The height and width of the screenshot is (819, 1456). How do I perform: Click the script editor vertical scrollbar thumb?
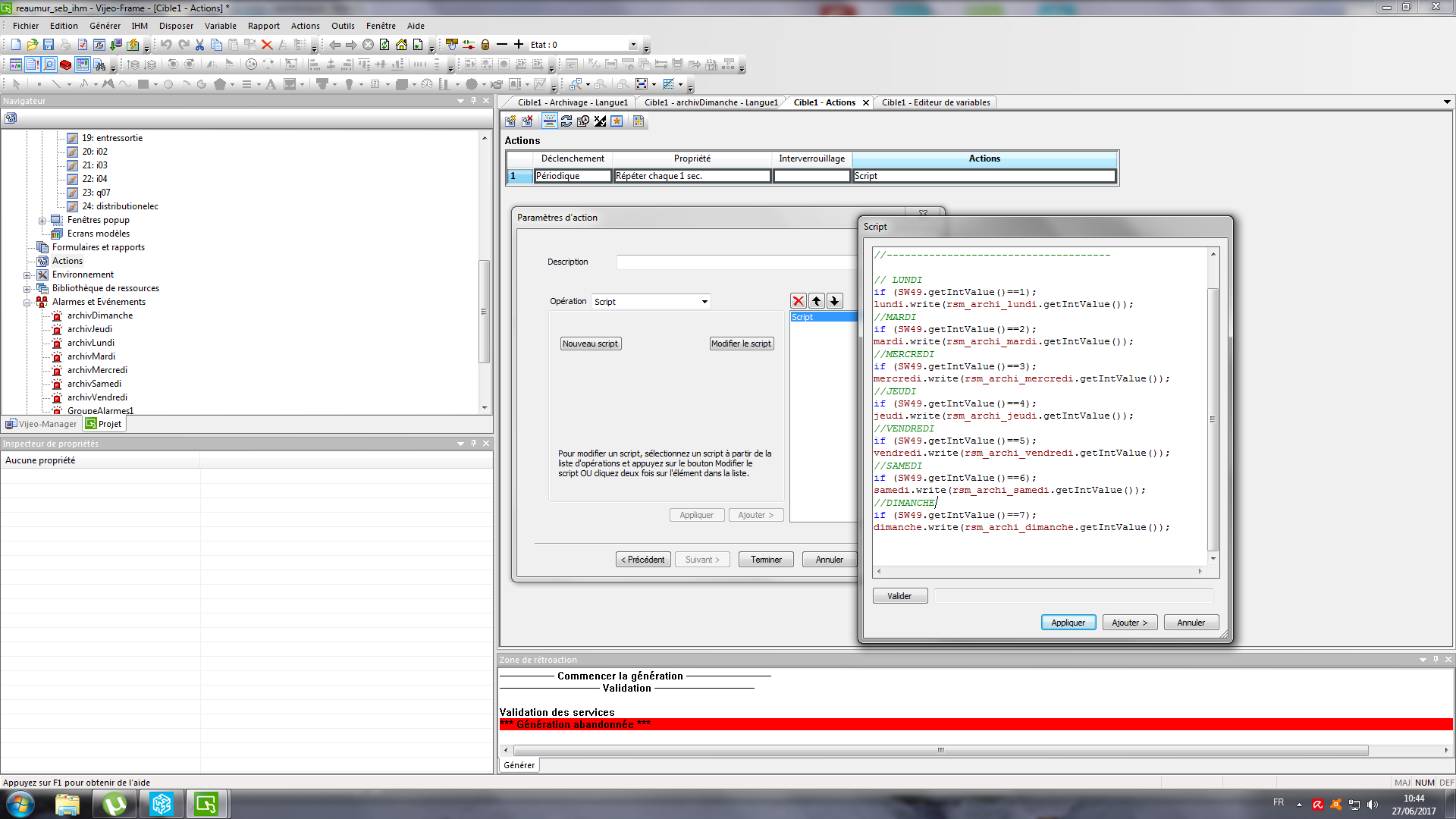coord(1213,419)
